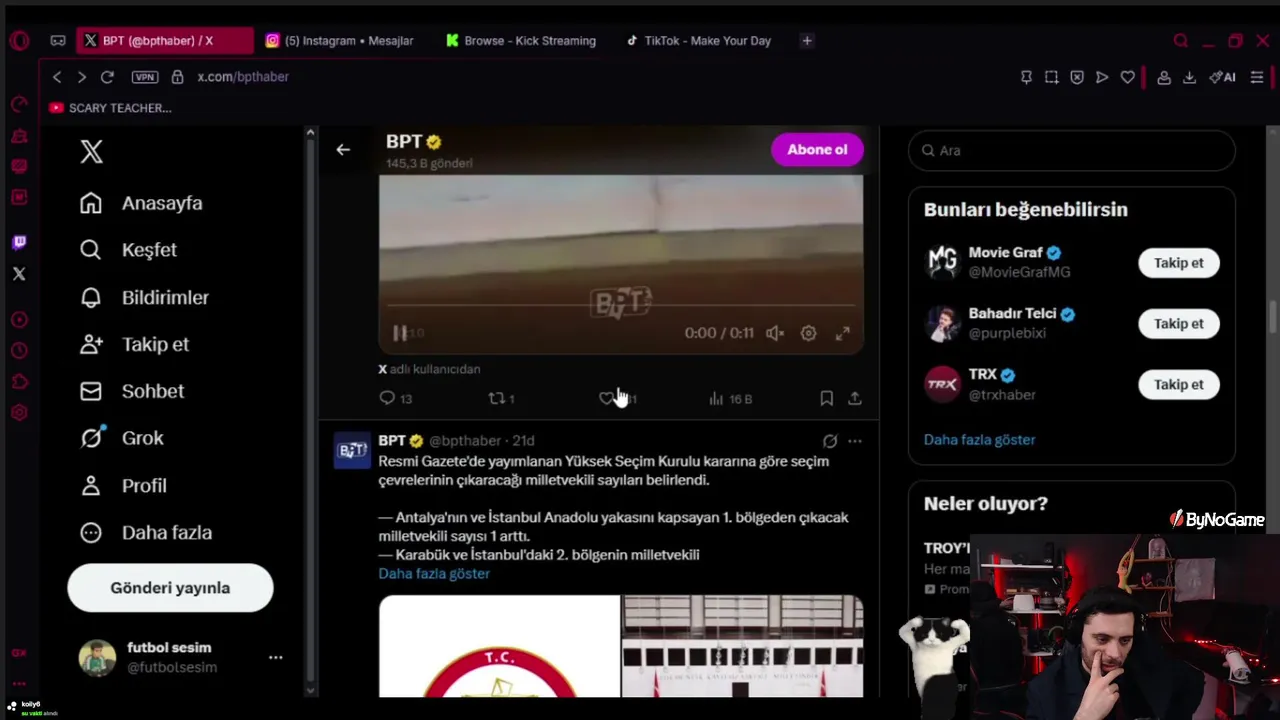Go forward with the browser forward arrow
Screen dimensions: 1280x720
82,77
